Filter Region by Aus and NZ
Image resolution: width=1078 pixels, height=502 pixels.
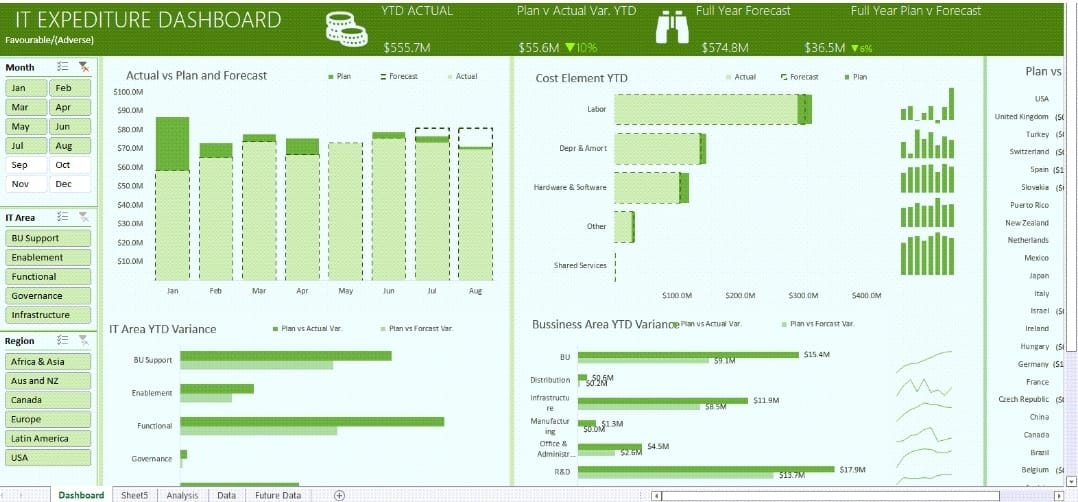tap(48, 381)
